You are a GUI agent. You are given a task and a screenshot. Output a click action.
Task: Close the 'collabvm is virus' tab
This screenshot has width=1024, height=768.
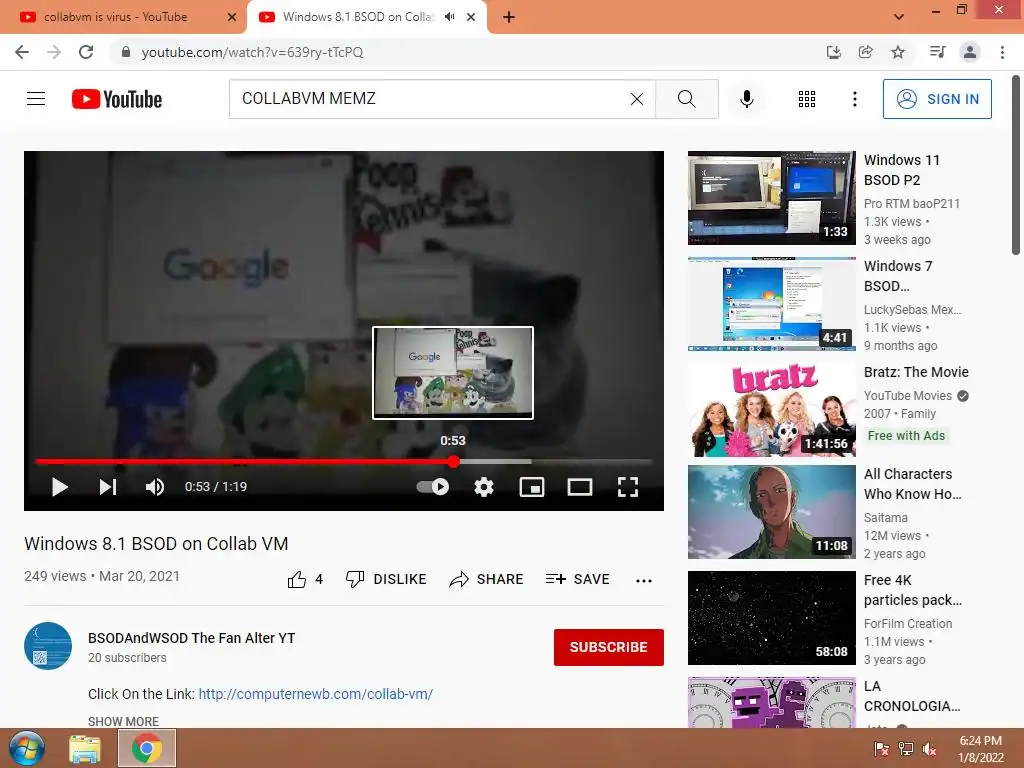pyautogui.click(x=231, y=17)
